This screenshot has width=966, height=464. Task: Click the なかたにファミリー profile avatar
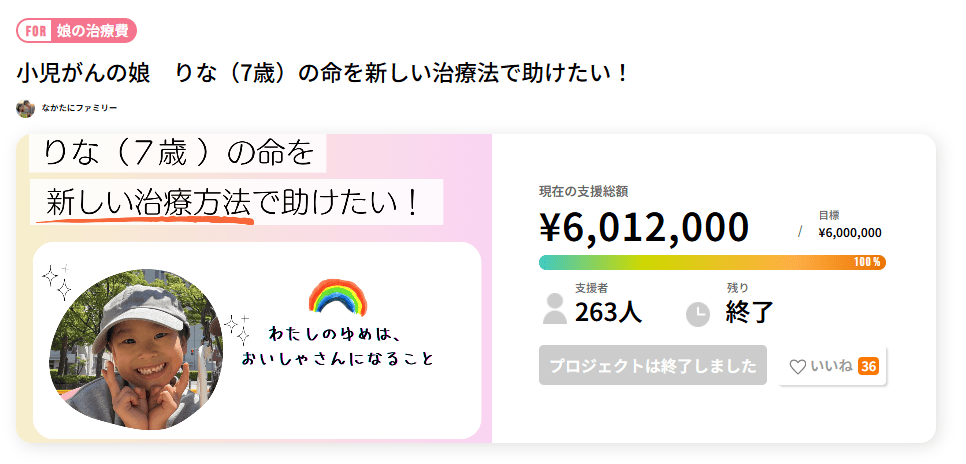pos(25,108)
